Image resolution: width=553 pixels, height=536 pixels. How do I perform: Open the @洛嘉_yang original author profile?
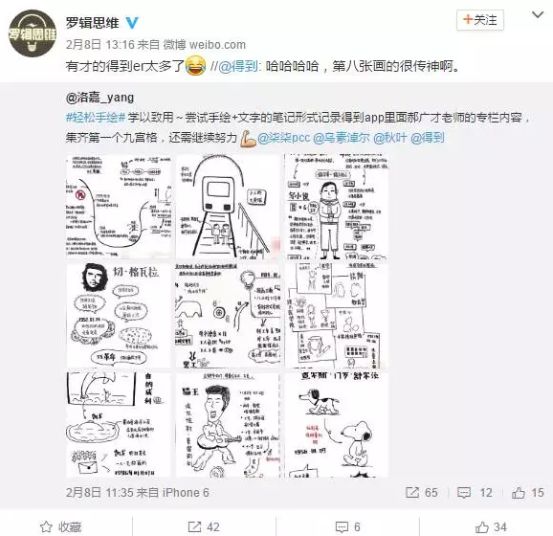pyautogui.click(x=100, y=97)
